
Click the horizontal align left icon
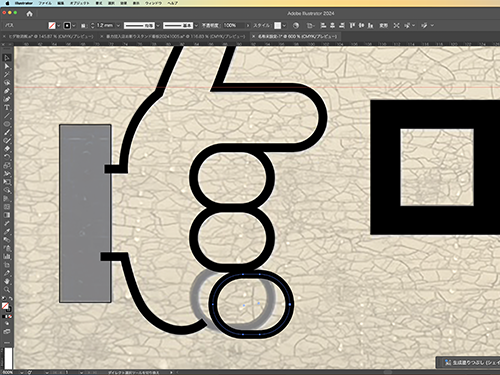coord(323,25)
